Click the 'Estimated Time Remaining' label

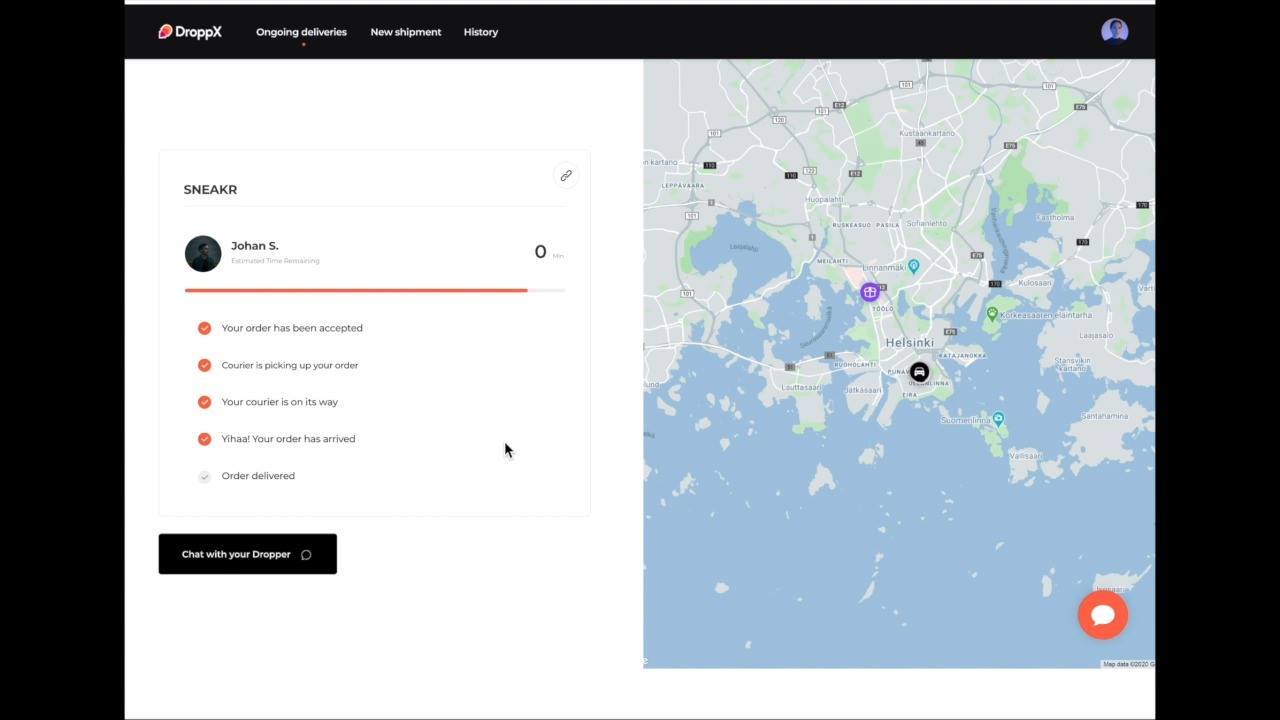pyautogui.click(x=275, y=261)
